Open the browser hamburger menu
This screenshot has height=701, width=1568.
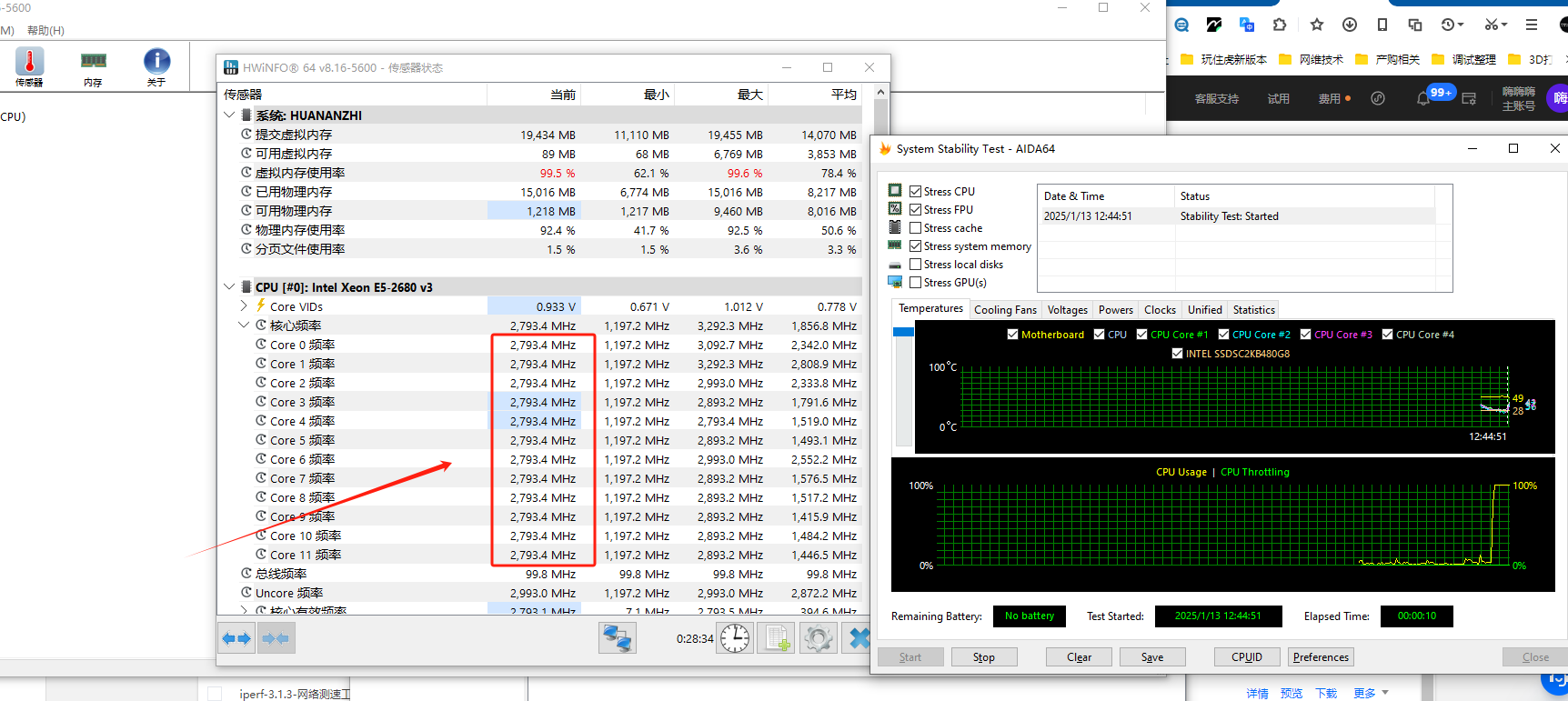1532,25
